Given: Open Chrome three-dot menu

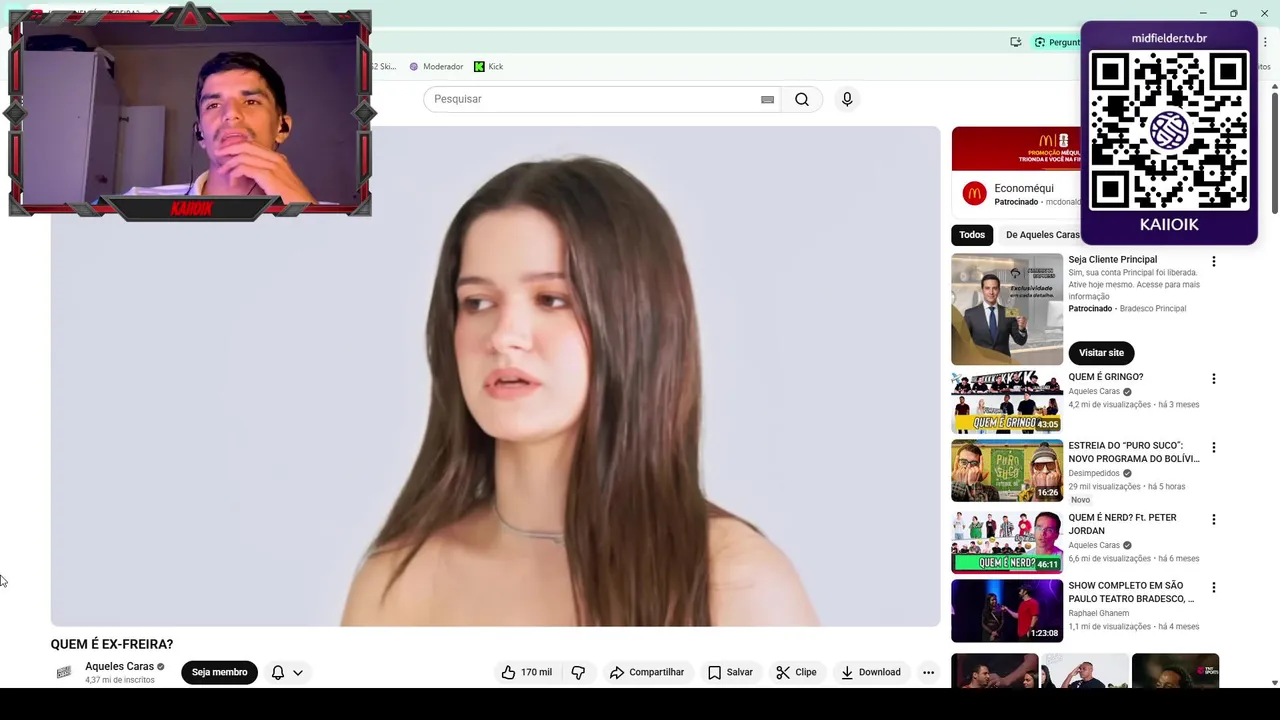Looking at the screenshot, I should tap(1265, 42).
